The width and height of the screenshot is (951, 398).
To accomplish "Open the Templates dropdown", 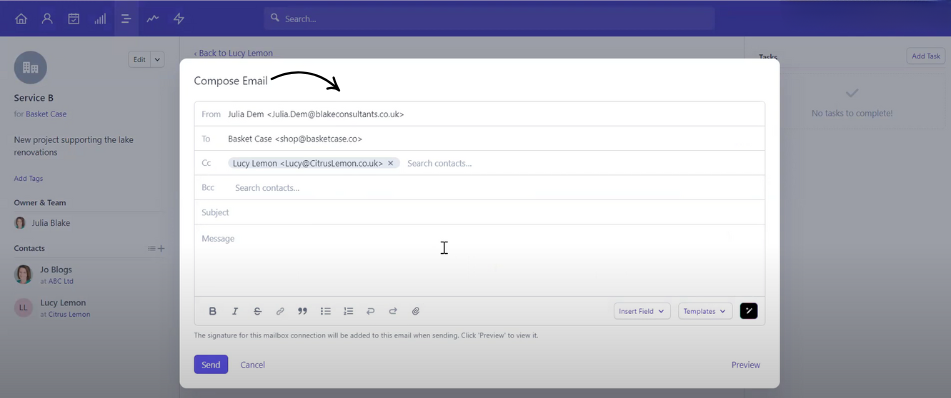I will (705, 311).
